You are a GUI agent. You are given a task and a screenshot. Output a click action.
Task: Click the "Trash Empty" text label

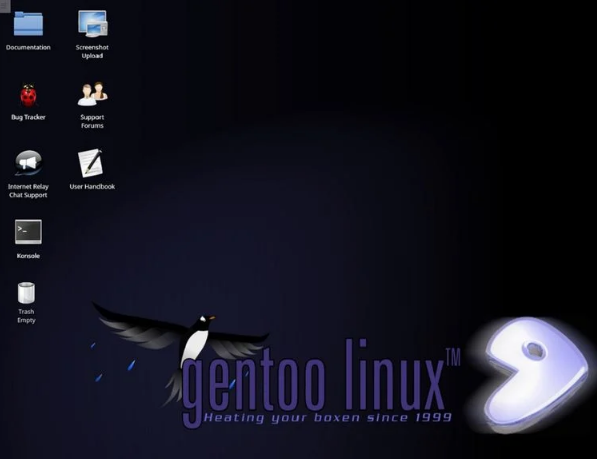click(26, 316)
